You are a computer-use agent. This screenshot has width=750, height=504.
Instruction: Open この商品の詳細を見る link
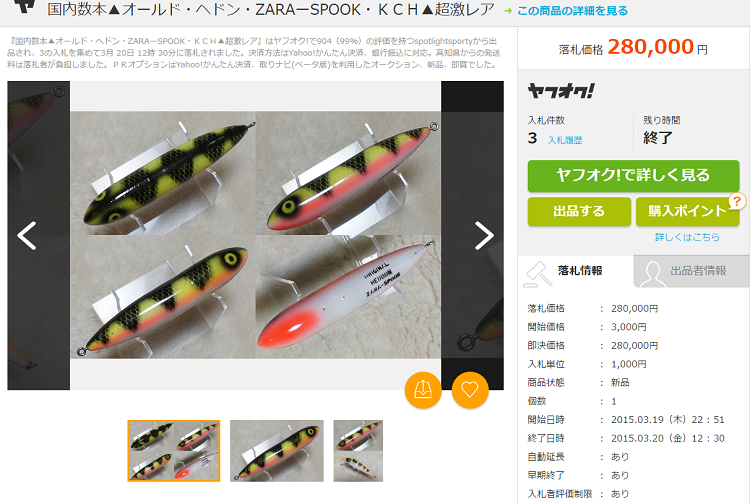click(x=572, y=11)
